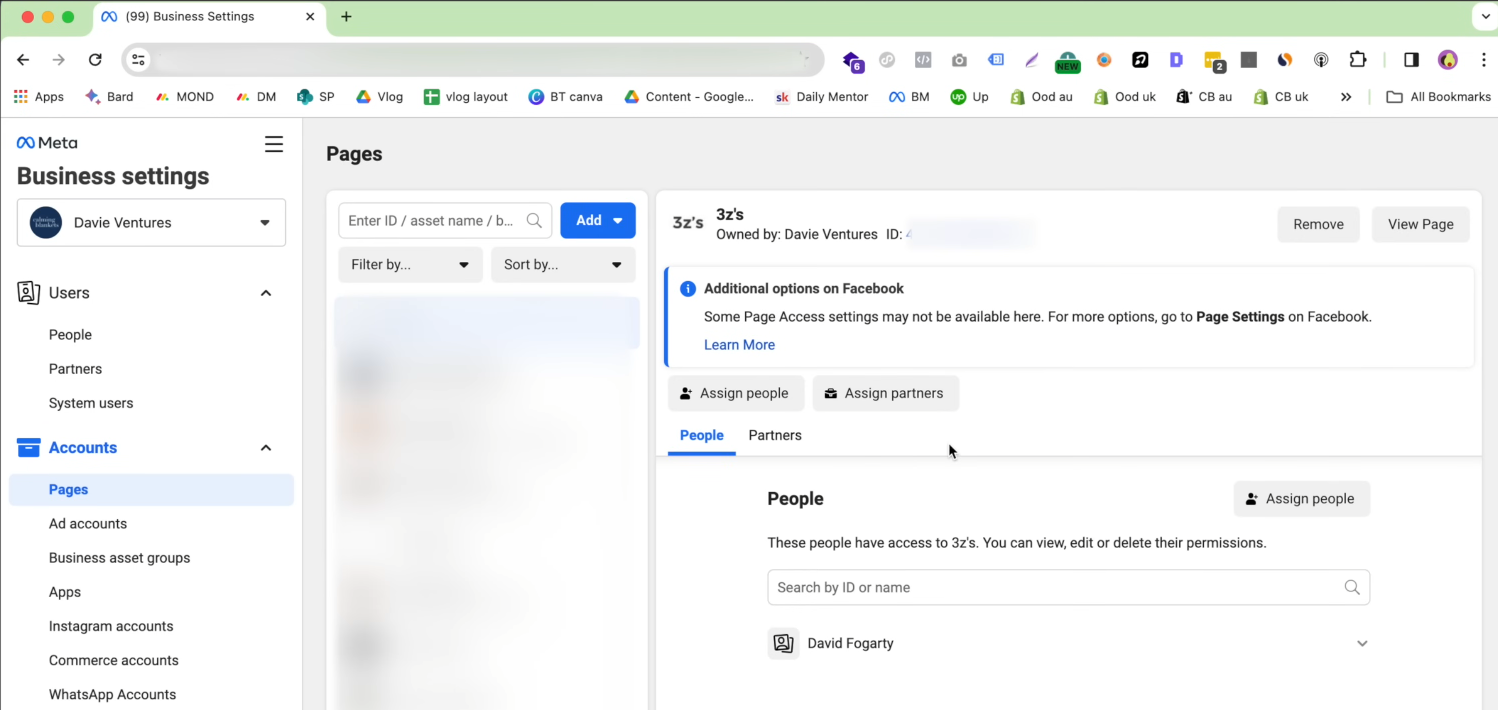Collapse the Accounts section chevron
The width and height of the screenshot is (1498, 710).
point(266,448)
